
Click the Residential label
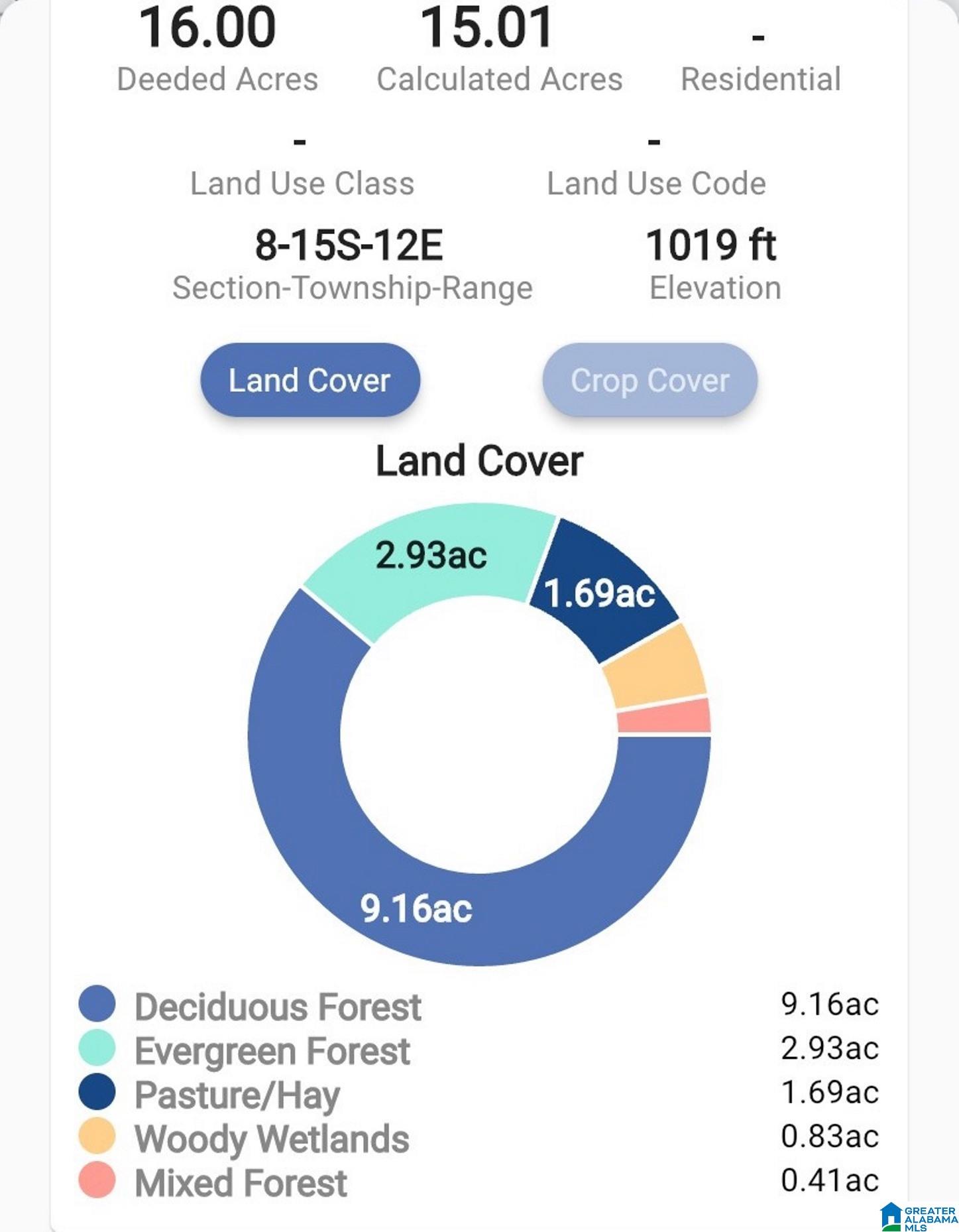(x=761, y=79)
